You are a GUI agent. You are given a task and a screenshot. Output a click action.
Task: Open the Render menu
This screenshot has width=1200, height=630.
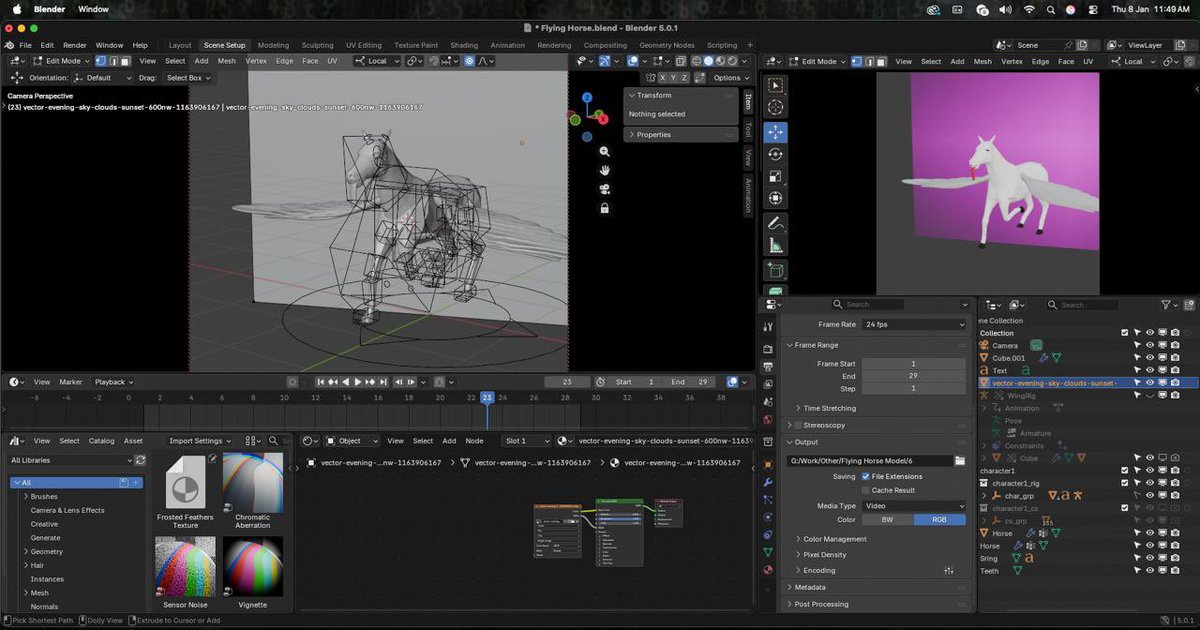click(75, 45)
